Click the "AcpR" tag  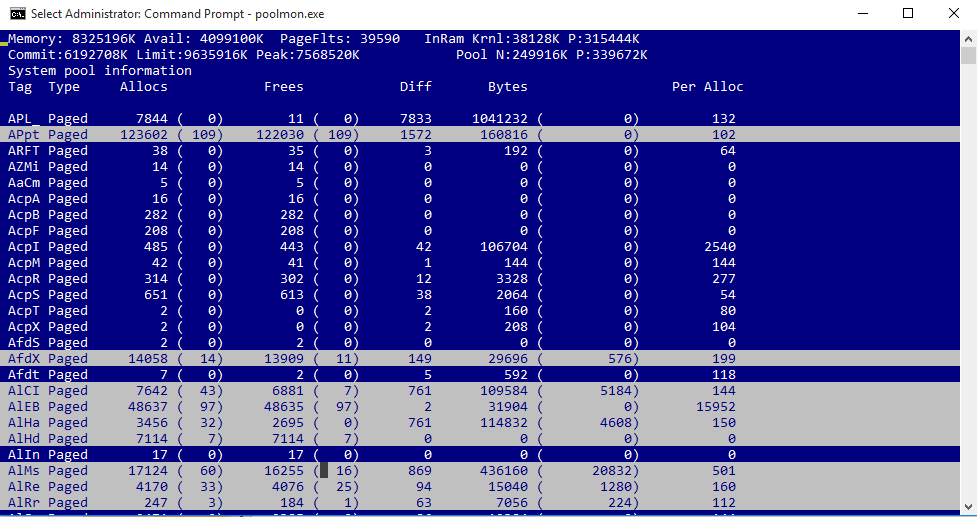[x=24, y=278]
